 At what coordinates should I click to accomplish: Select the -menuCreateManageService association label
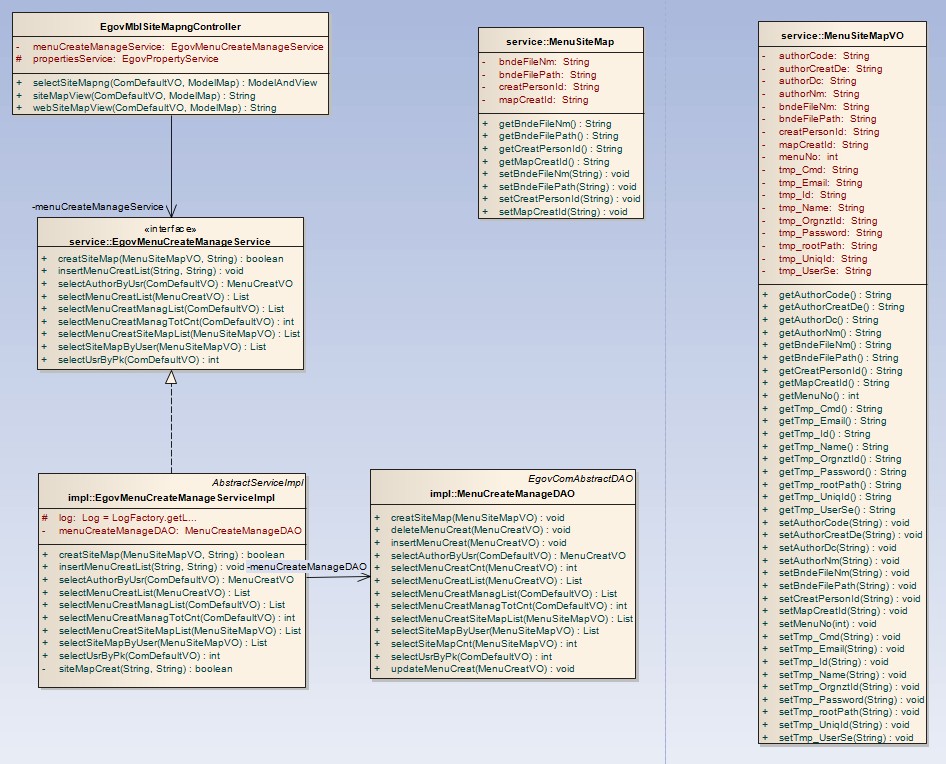(x=98, y=206)
